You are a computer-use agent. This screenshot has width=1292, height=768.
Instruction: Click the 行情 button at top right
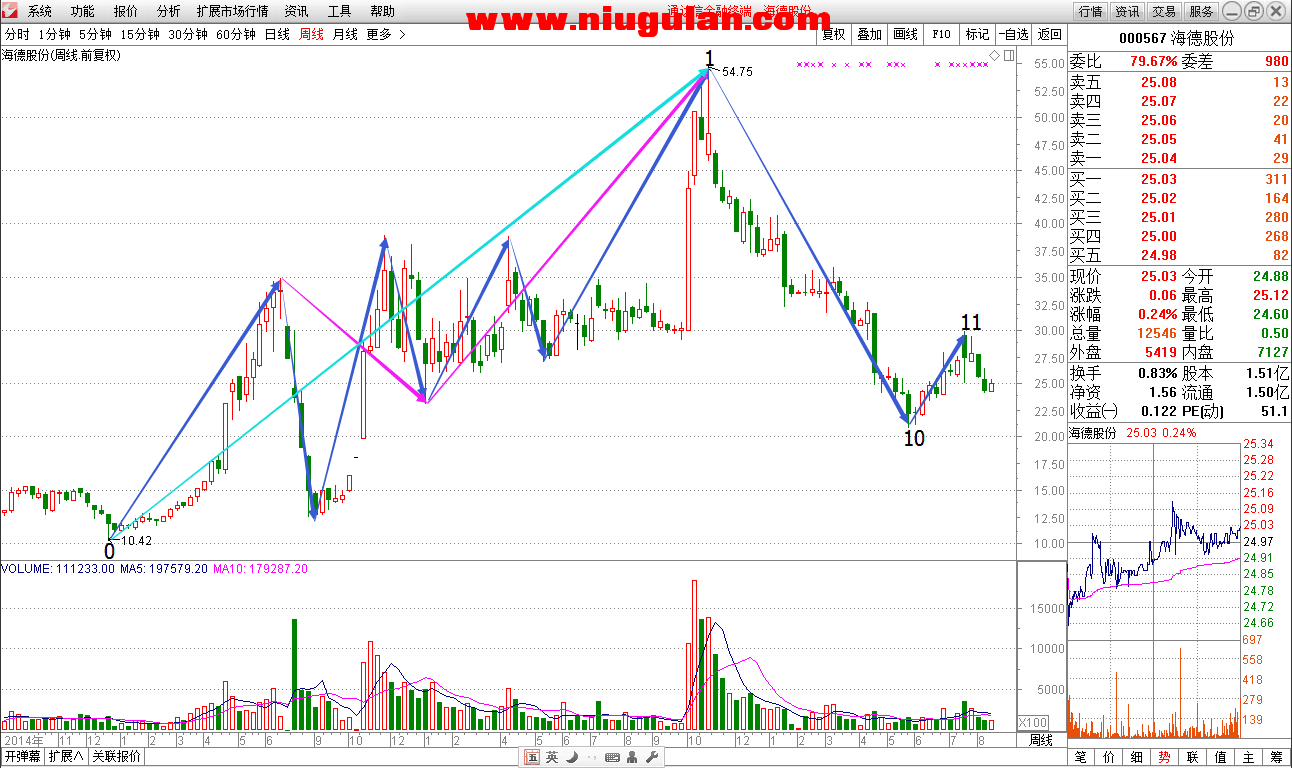[1089, 11]
